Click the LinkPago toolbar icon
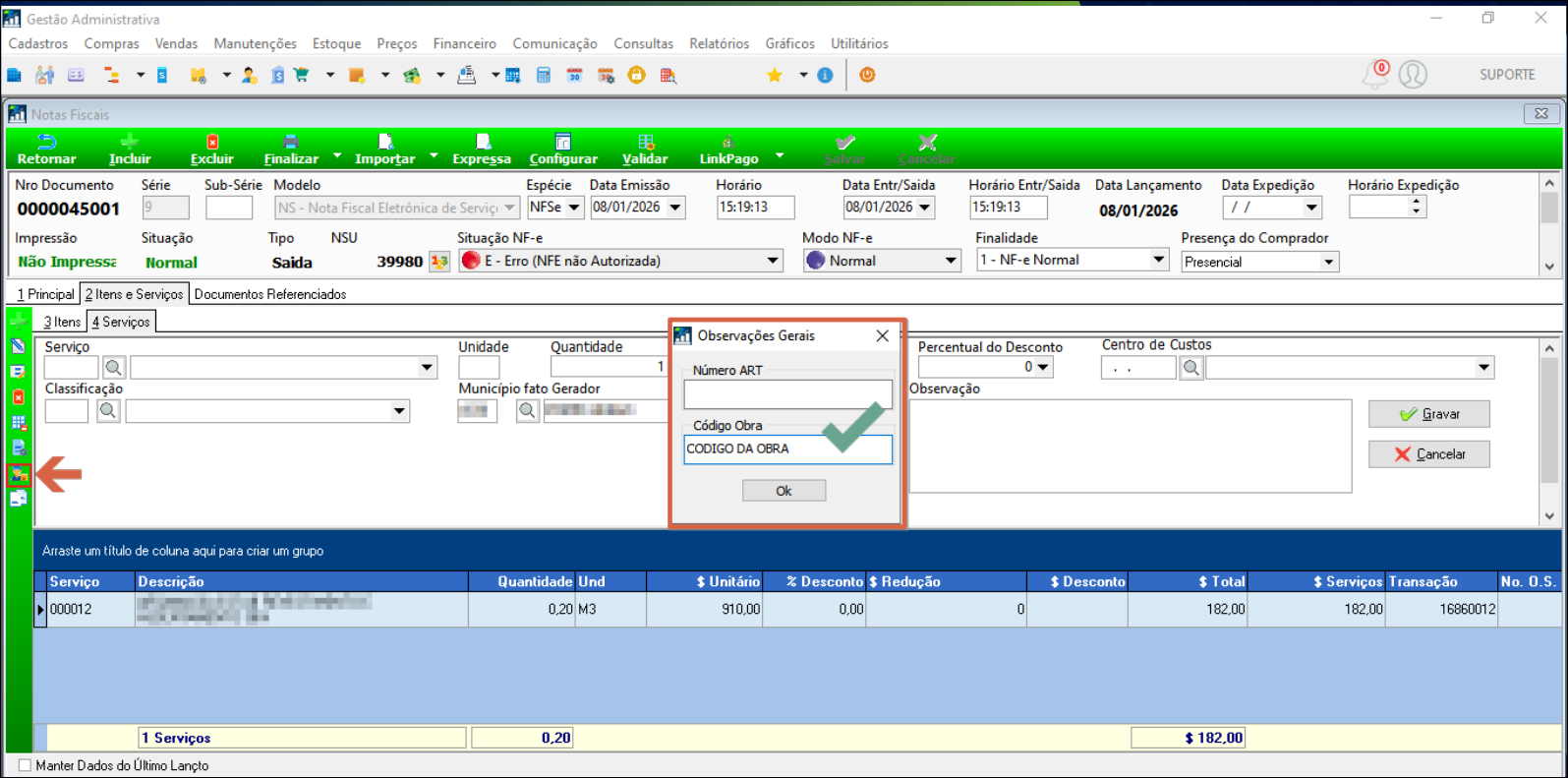This screenshot has width=1568, height=778. 727,143
